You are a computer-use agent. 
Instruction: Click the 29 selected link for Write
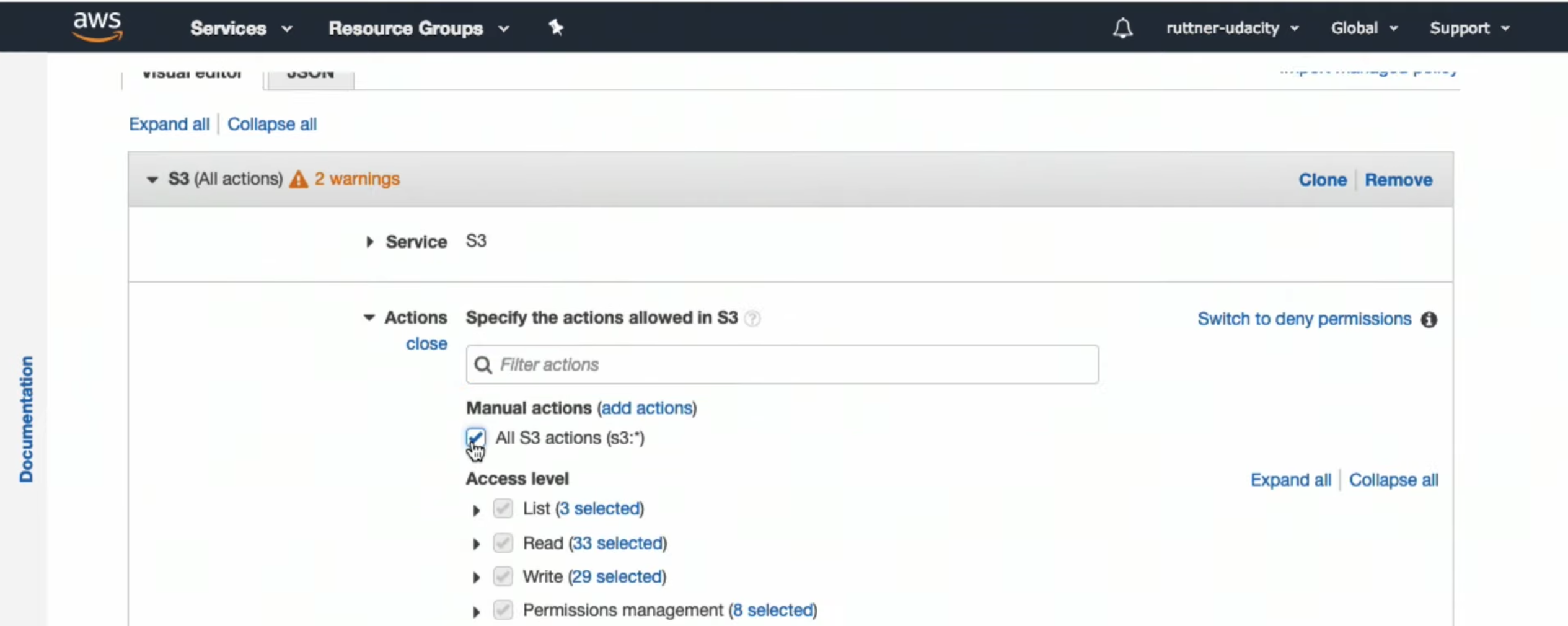(617, 576)
